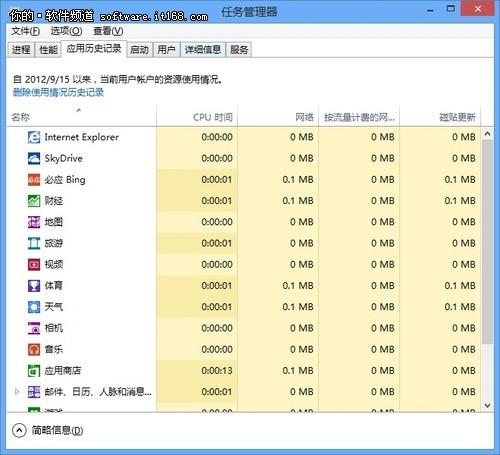Sort by the 名称 column header
Viewport: 500px width, 455px height.
81,116
